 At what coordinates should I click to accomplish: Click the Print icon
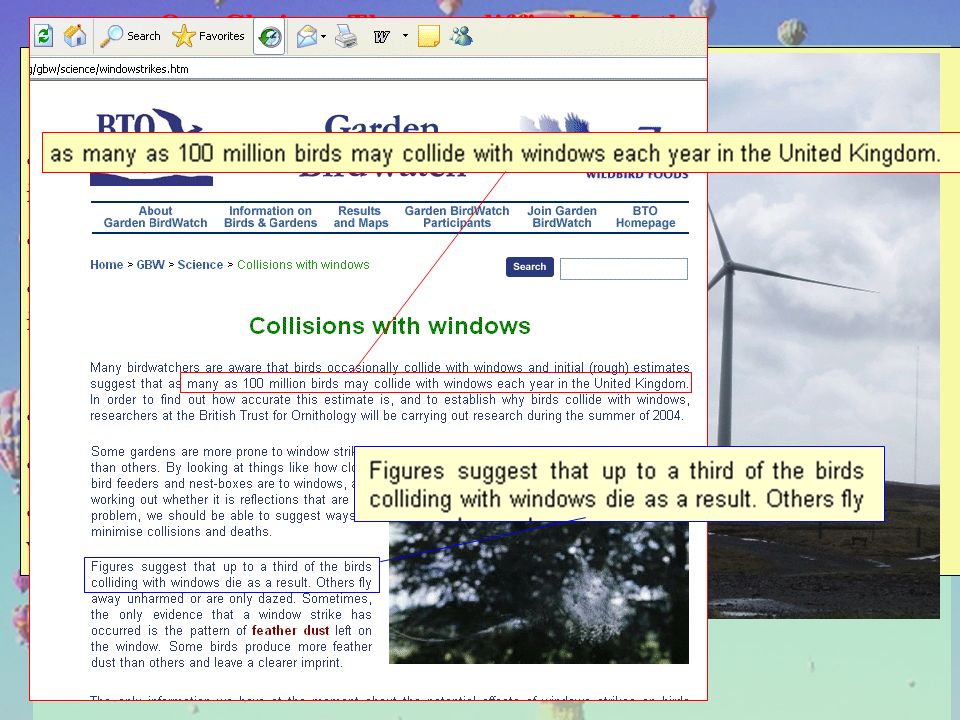point(346,37)
